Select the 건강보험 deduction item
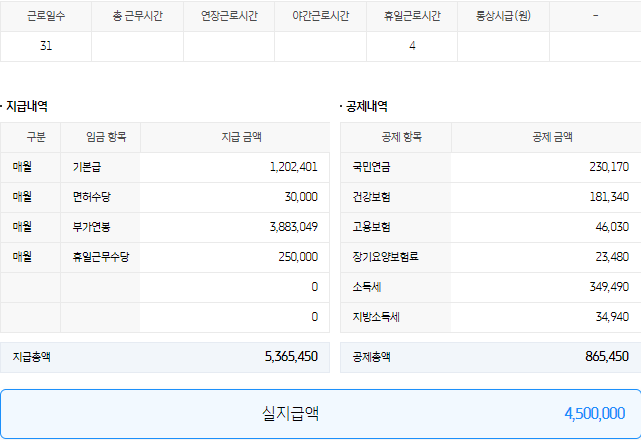Image resolution: width=641 pixels, height=440 pixels. [x=372, y=198]
